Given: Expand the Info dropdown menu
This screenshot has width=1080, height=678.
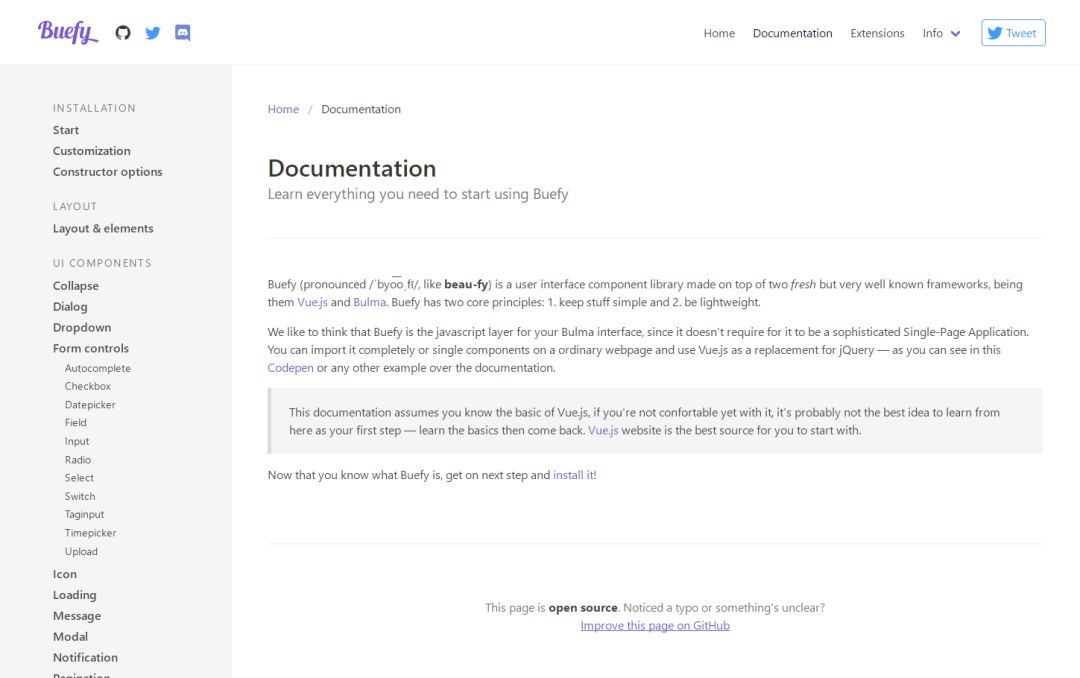Looking at the screenshot, I should click(941, 33).
